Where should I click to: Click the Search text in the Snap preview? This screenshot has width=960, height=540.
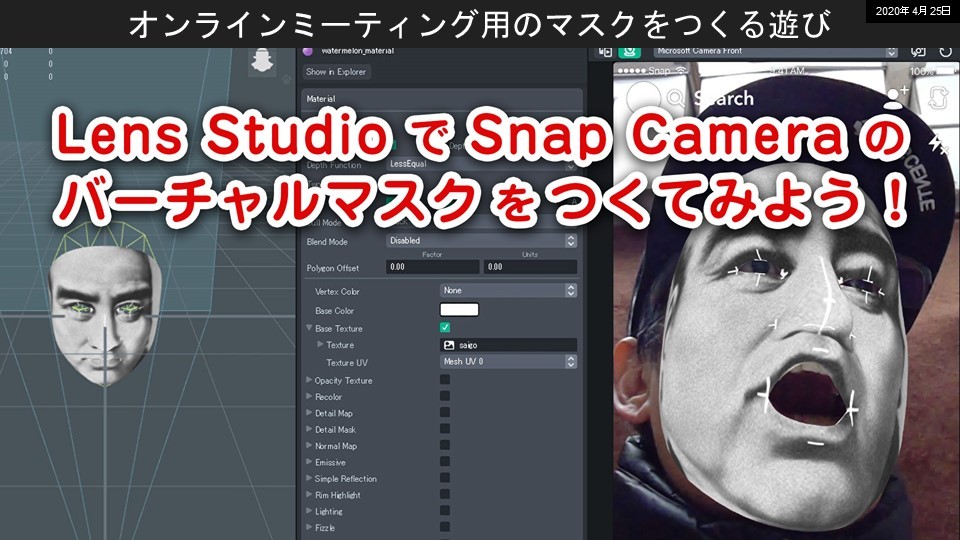(x=724, y=99)
